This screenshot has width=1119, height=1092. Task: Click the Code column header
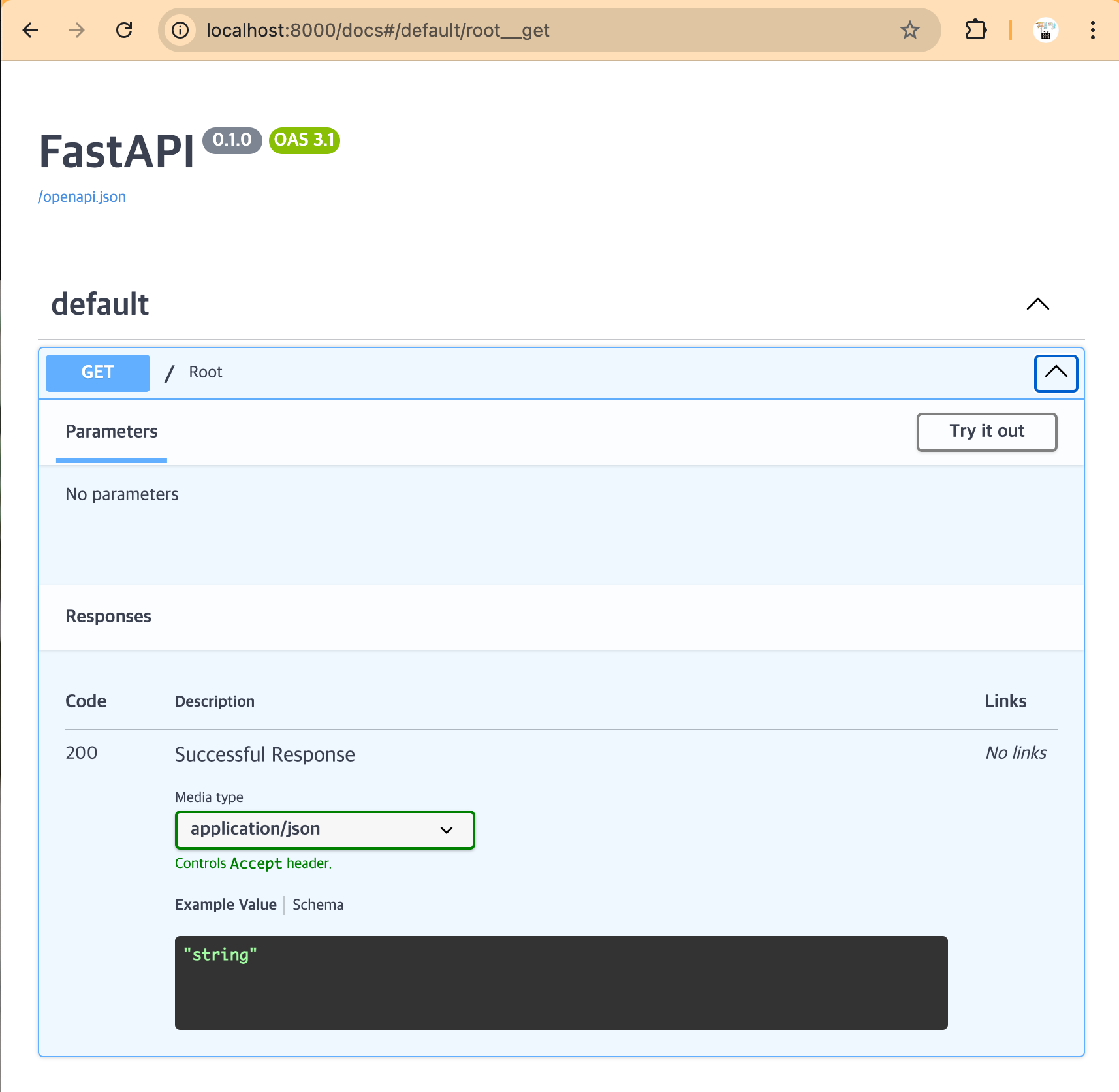pyautogui.click(x=86, y=701)
